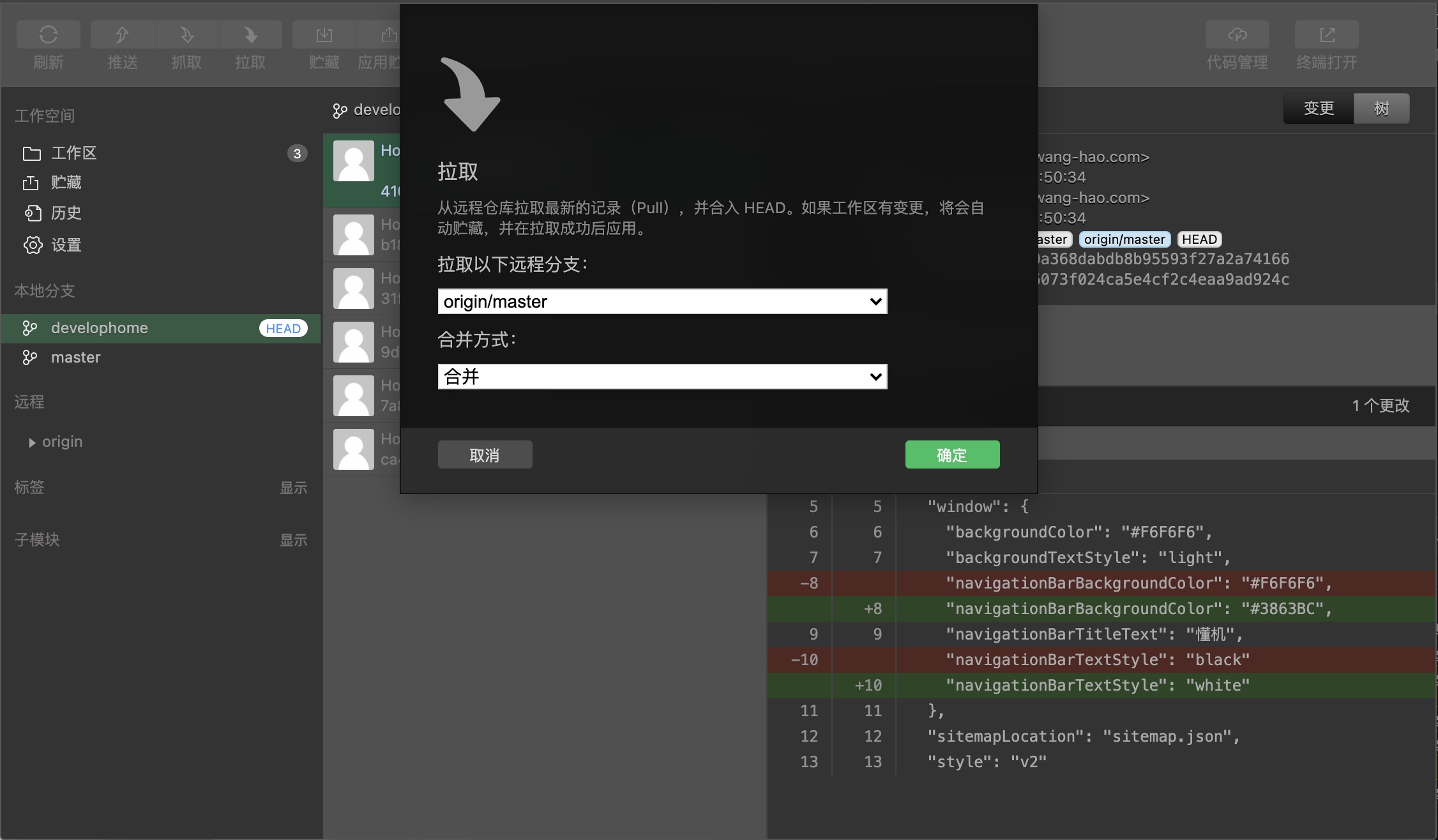Screen dimensions: 1438x840
Task: Select the commit row starting with 7a
Action: 361,396
